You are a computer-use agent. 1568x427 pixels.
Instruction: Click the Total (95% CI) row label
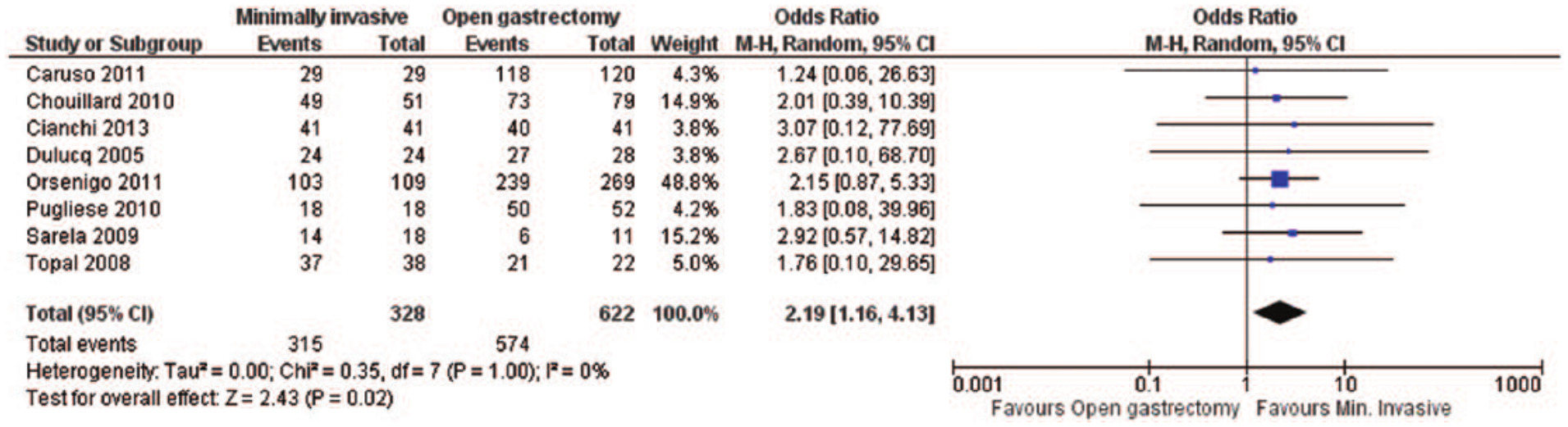89,313
